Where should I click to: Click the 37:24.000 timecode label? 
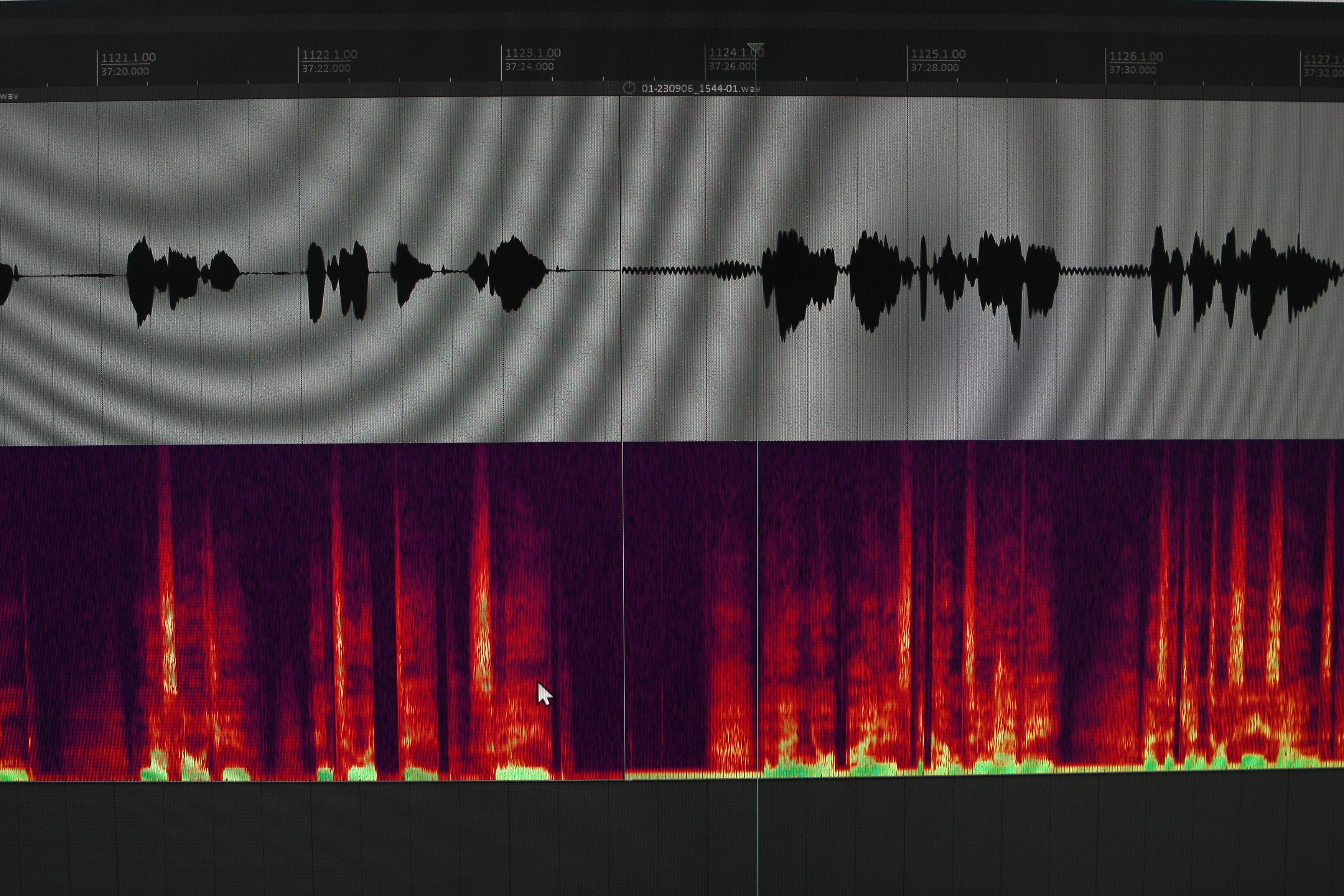(x=529, y=67)
